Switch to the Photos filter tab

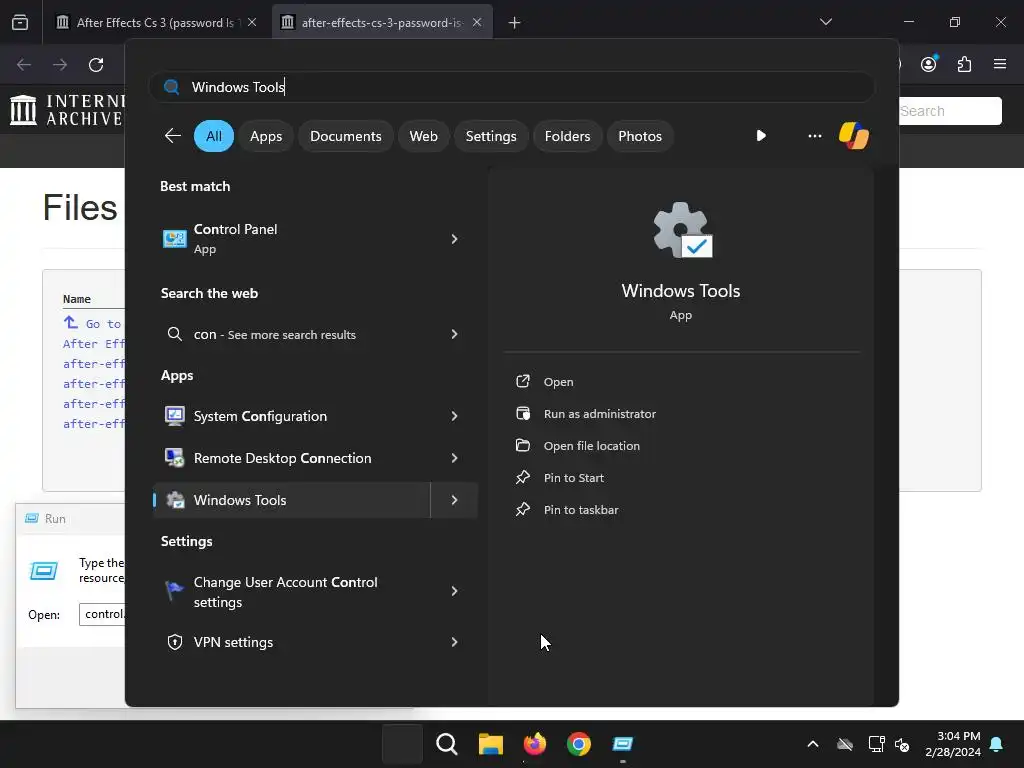639,136
